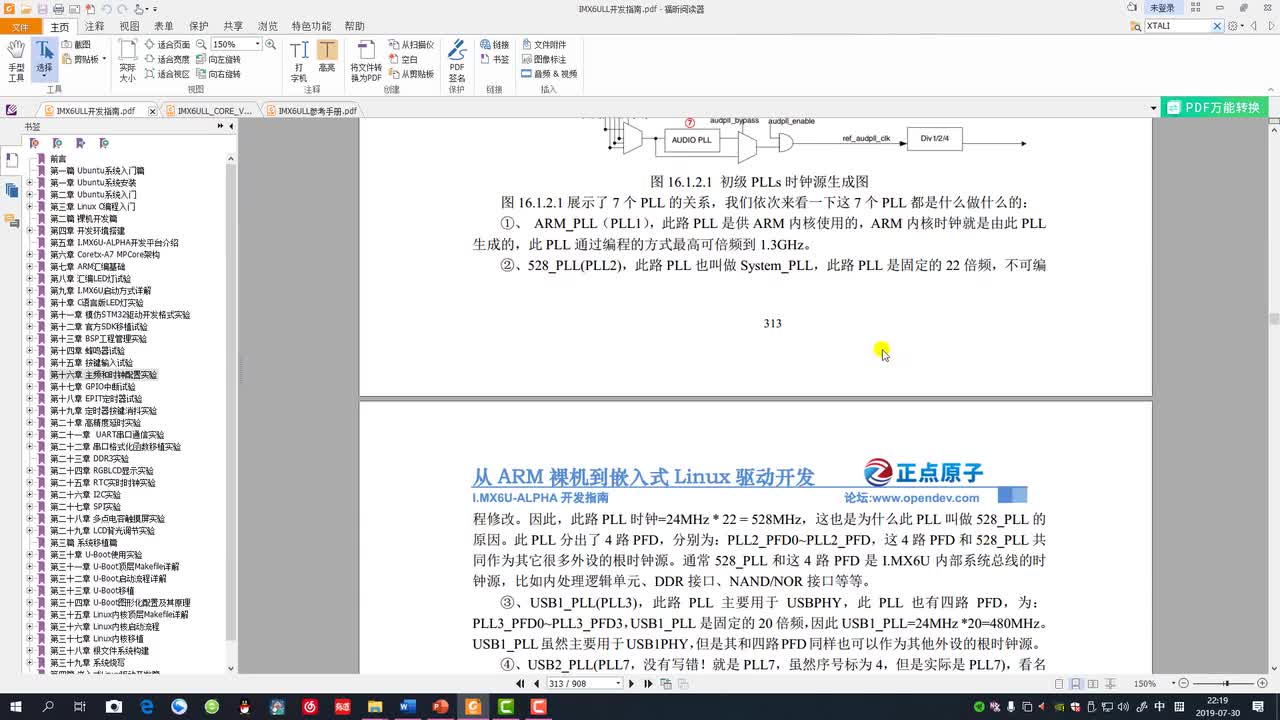Open the Comments side panel icon

(11, 220)
